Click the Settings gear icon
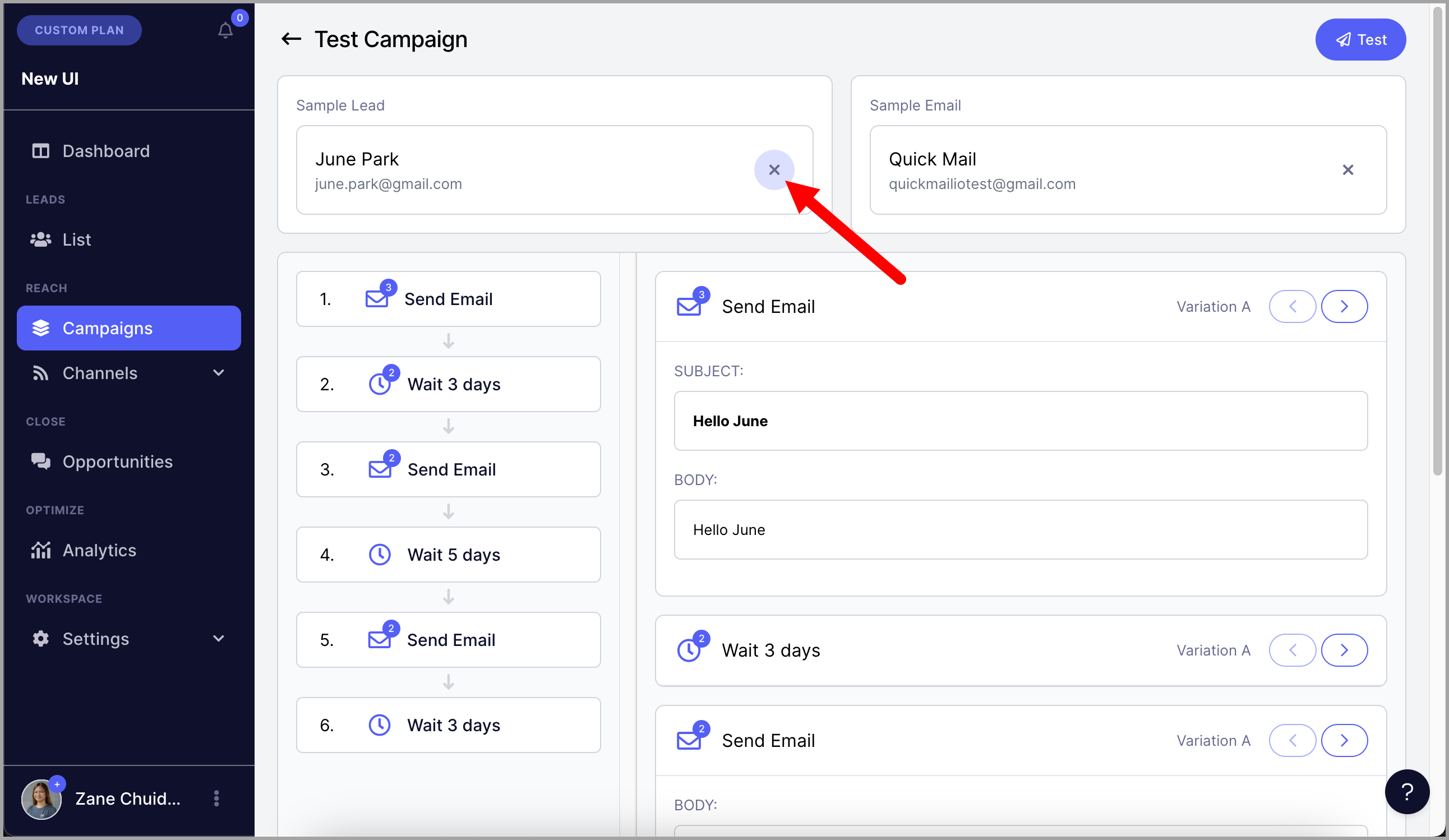Screen dimensions: 1449x840 (40, 638)
